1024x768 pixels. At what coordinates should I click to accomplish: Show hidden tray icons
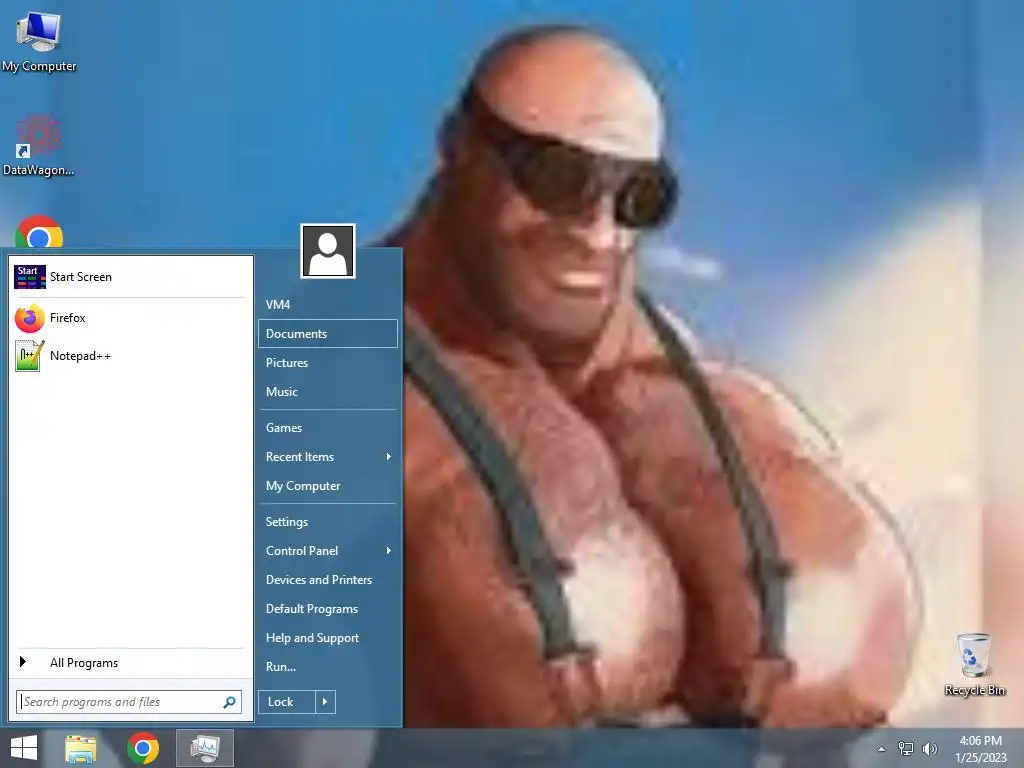881,749
